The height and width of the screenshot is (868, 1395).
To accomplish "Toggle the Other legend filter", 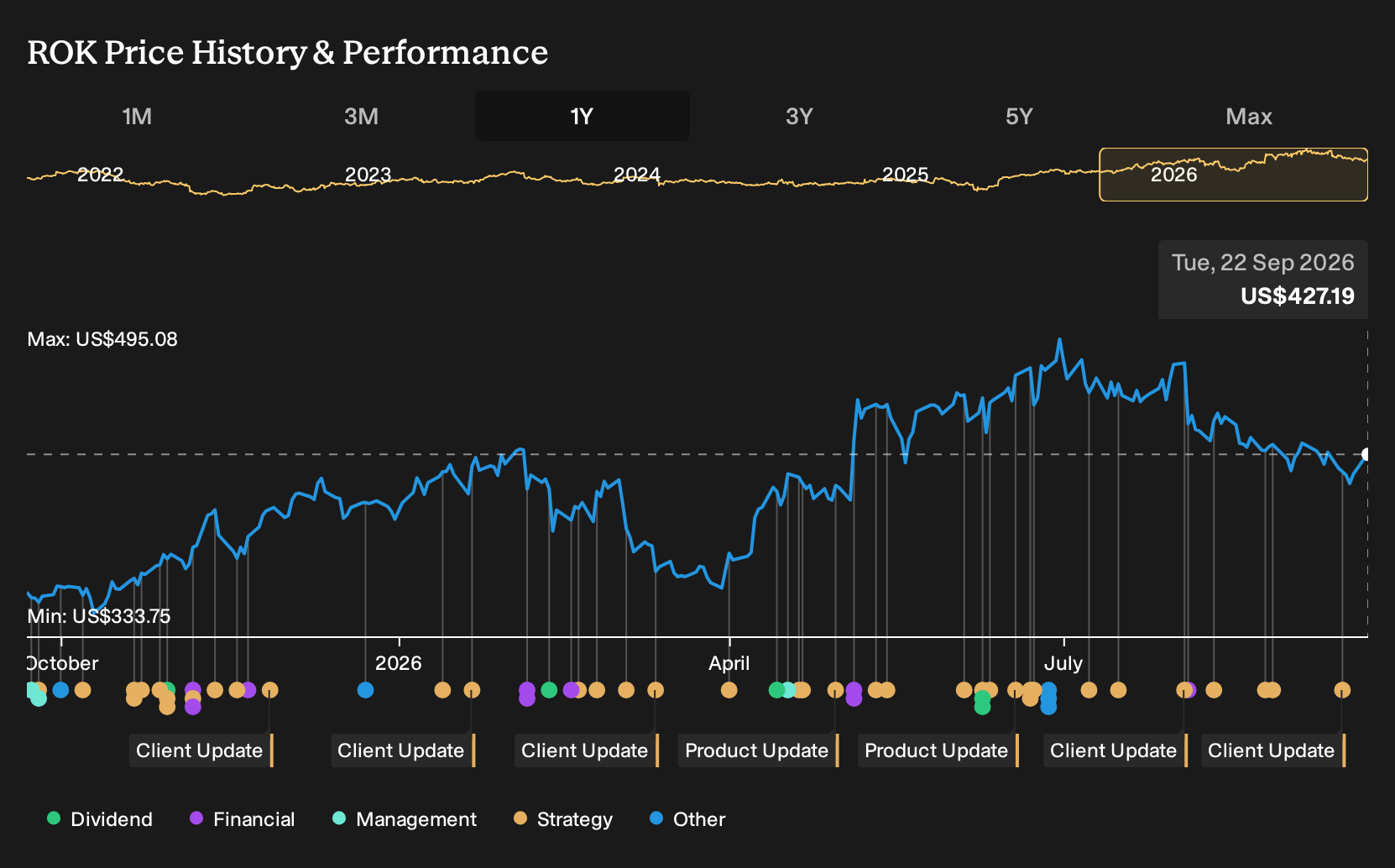I will coord(687,819).
